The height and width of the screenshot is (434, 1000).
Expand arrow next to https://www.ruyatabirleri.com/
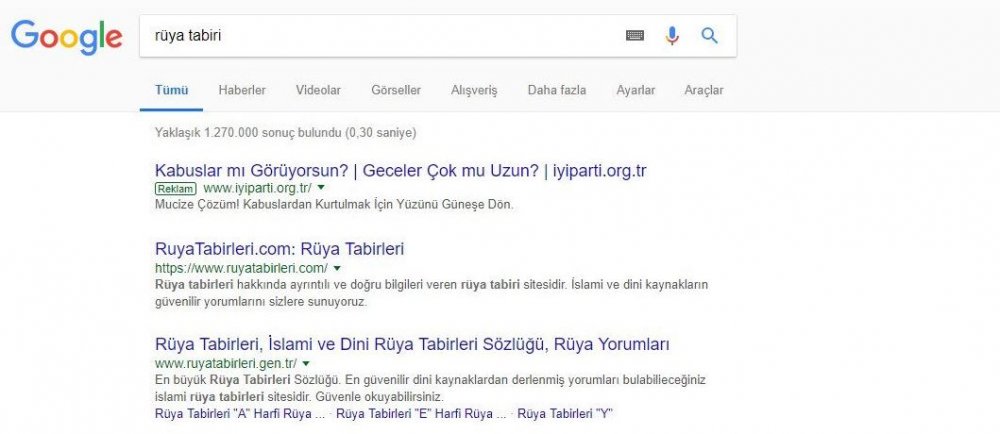[337, 268]
